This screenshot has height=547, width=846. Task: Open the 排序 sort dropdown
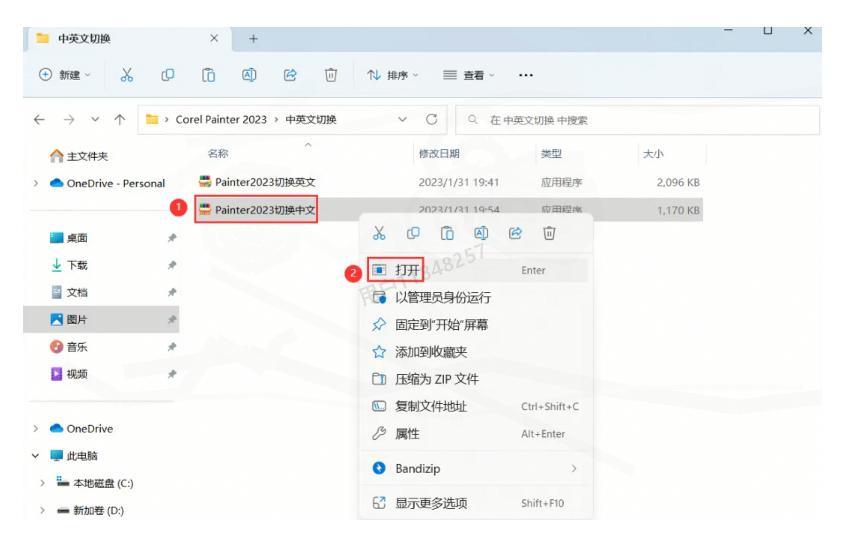click(392, 75)
